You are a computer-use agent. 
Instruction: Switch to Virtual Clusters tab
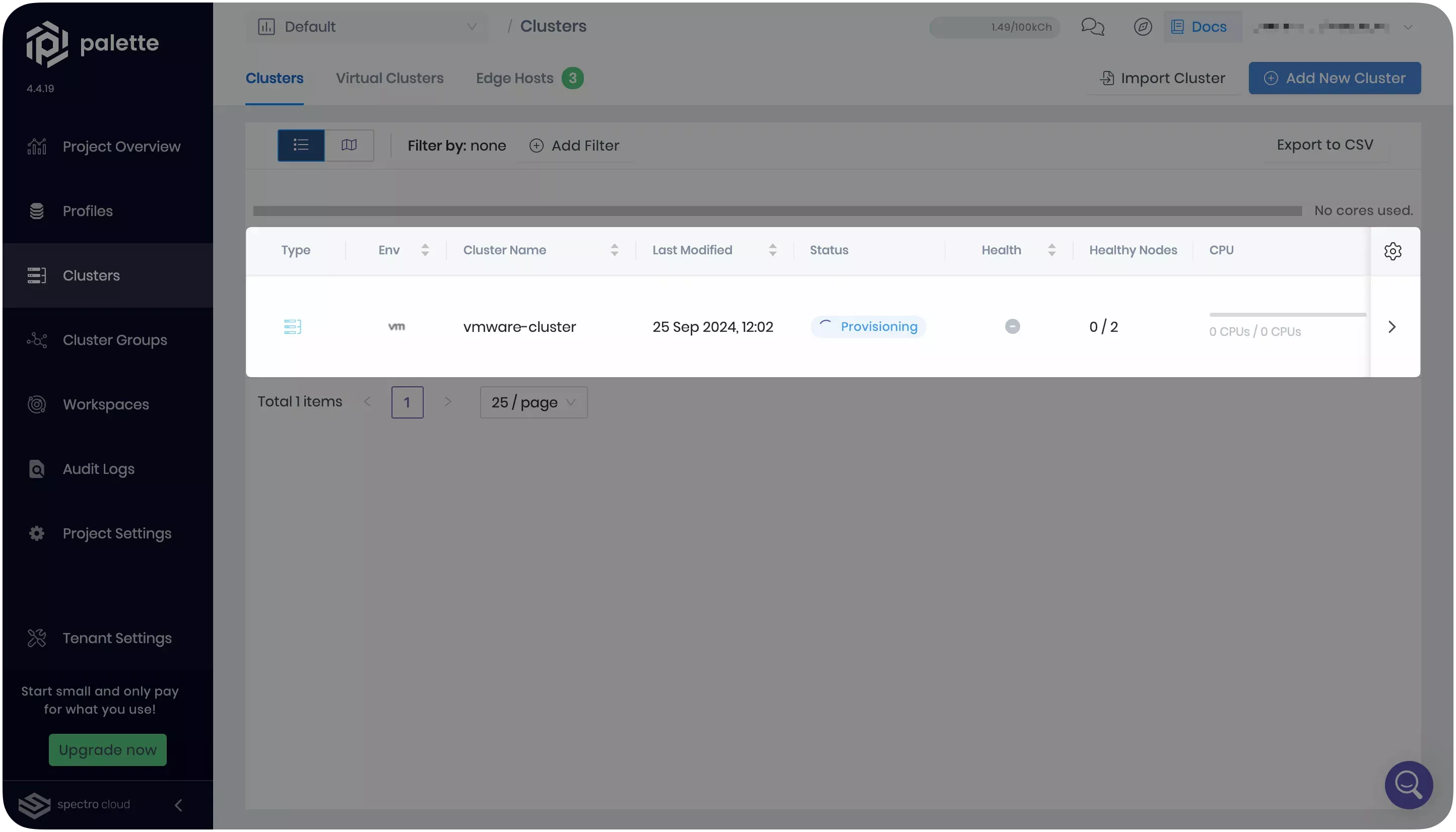pos(389,78)
